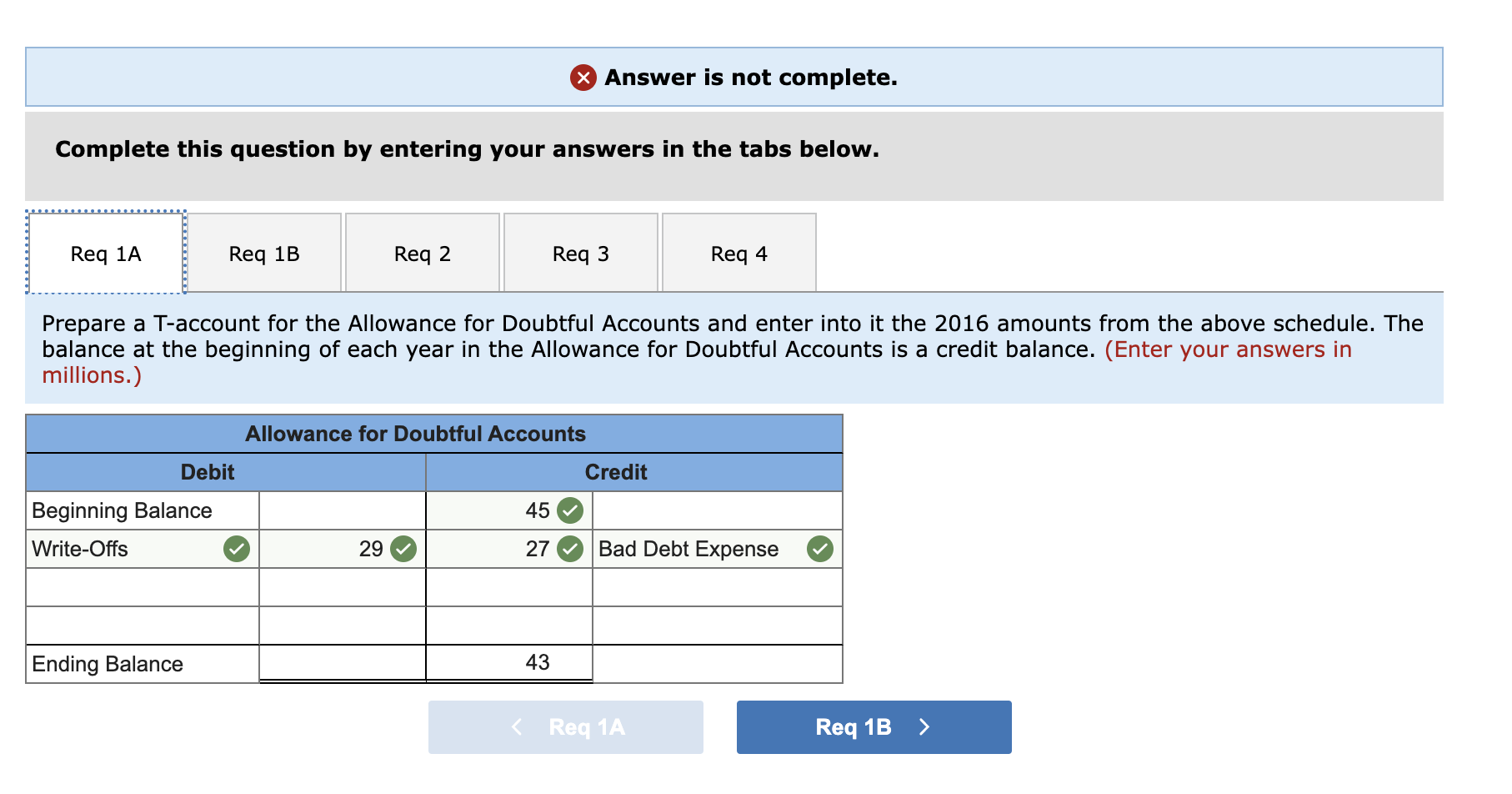Click the checkmark beside the 27 credit amount
Viewport: 1512px width, 794px height.
570,549
